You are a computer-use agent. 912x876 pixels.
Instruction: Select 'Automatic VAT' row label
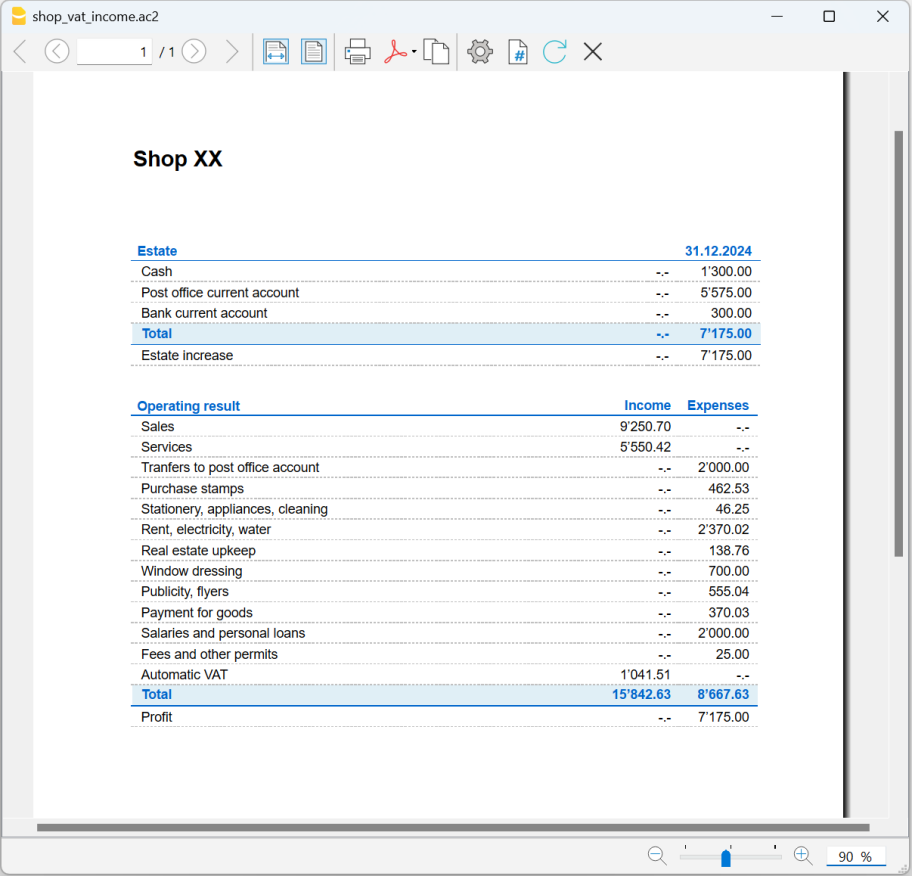[184, 675]
